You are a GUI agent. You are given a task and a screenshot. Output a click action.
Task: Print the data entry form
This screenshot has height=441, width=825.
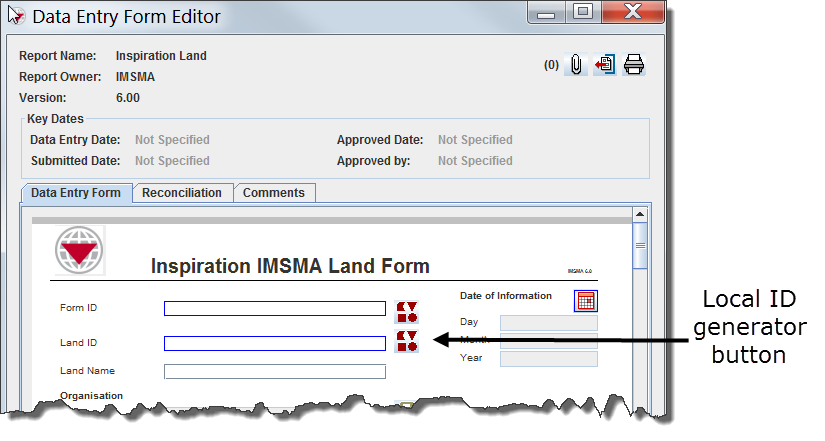tap(634, 65)
